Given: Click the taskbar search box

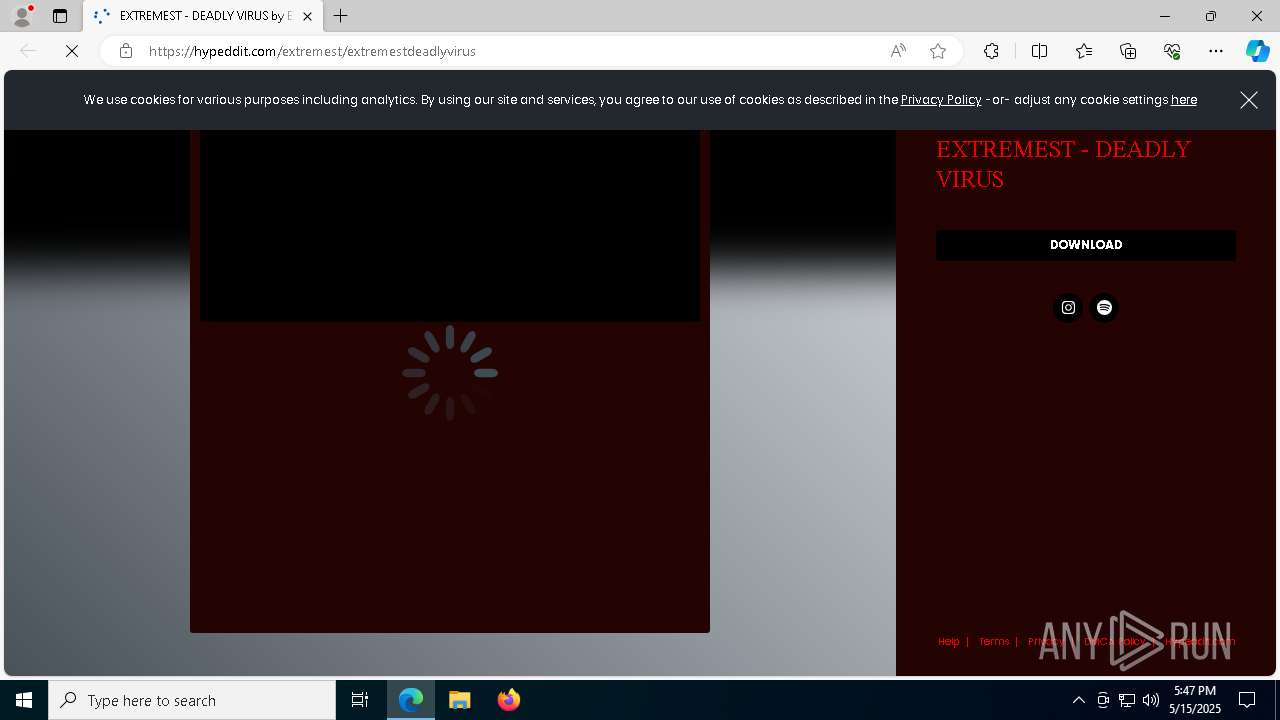Looking at the screenshot, I should point(192,700).
